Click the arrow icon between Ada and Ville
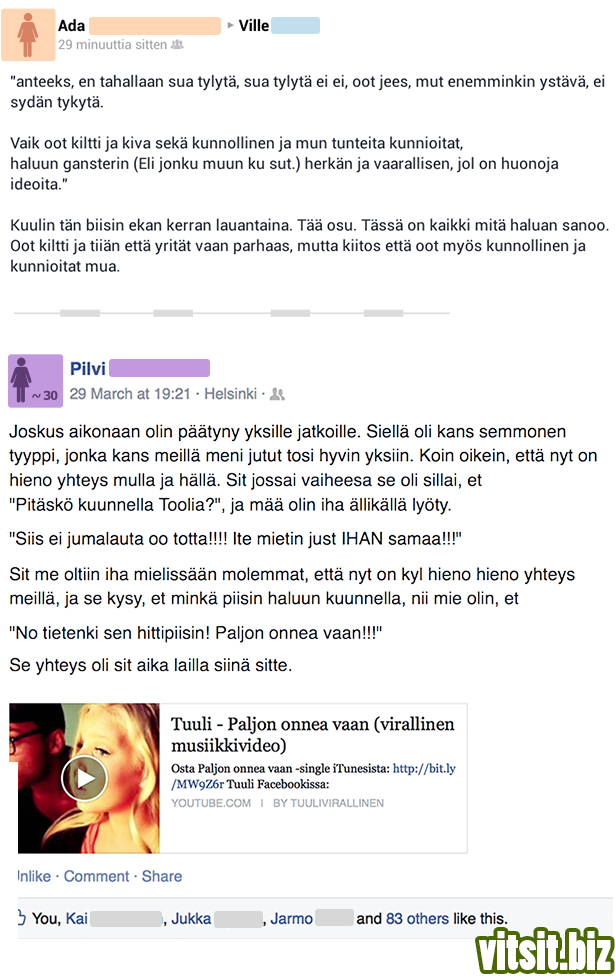 [230, 26]
